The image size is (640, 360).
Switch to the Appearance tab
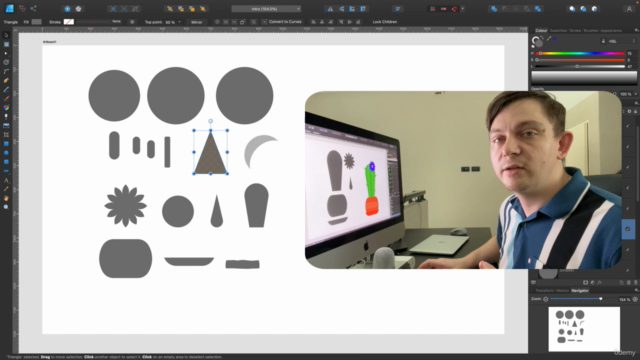[x=611, y=30]
